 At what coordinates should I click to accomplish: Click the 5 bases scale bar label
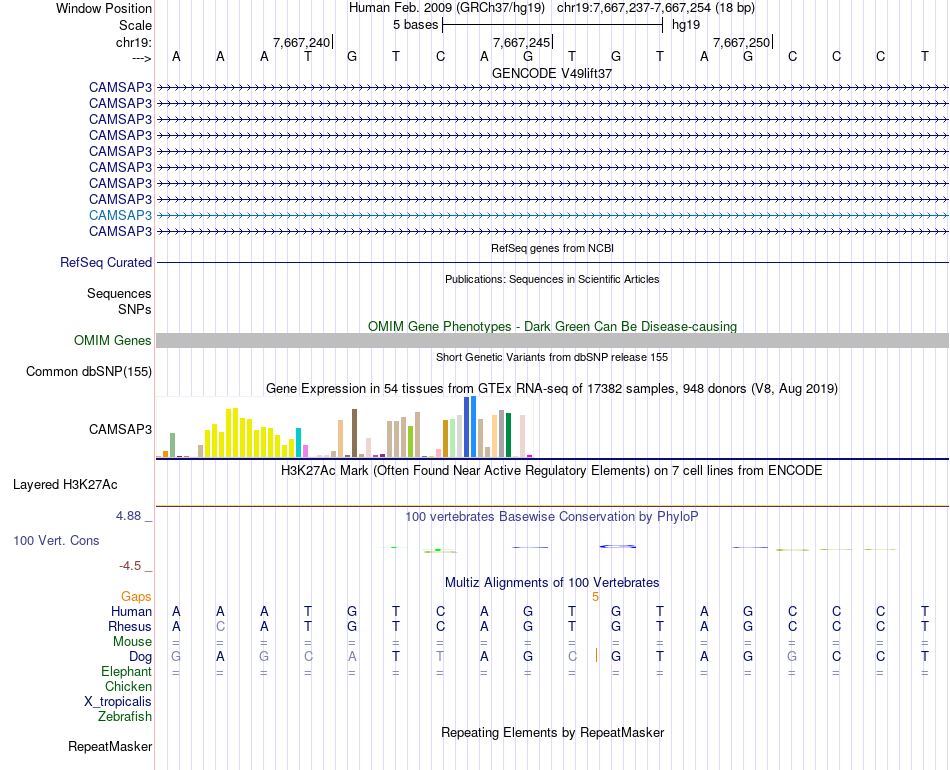click(x=415, y=25)
